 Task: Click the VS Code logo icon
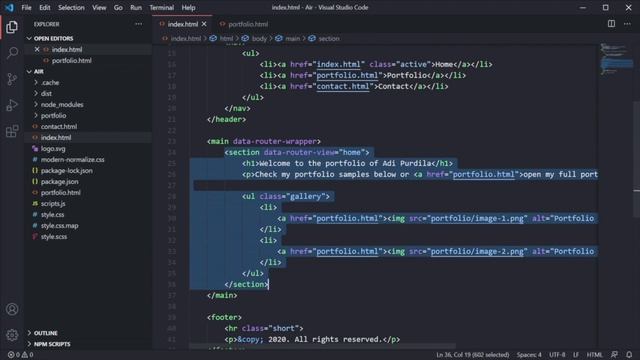point(9,7)
